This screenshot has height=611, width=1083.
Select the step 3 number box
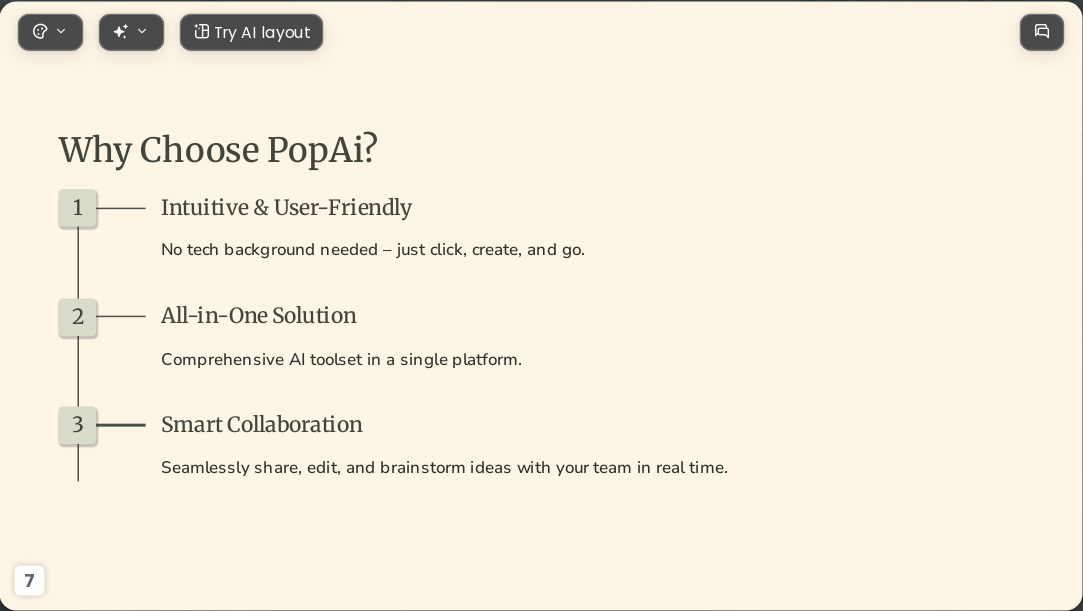(x=78, y=425)
